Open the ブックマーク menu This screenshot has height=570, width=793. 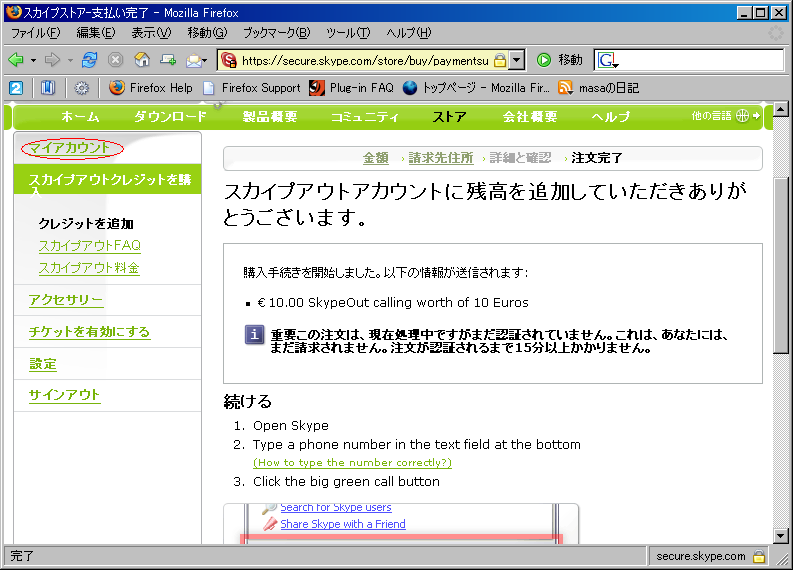click(x=276, y=33)
